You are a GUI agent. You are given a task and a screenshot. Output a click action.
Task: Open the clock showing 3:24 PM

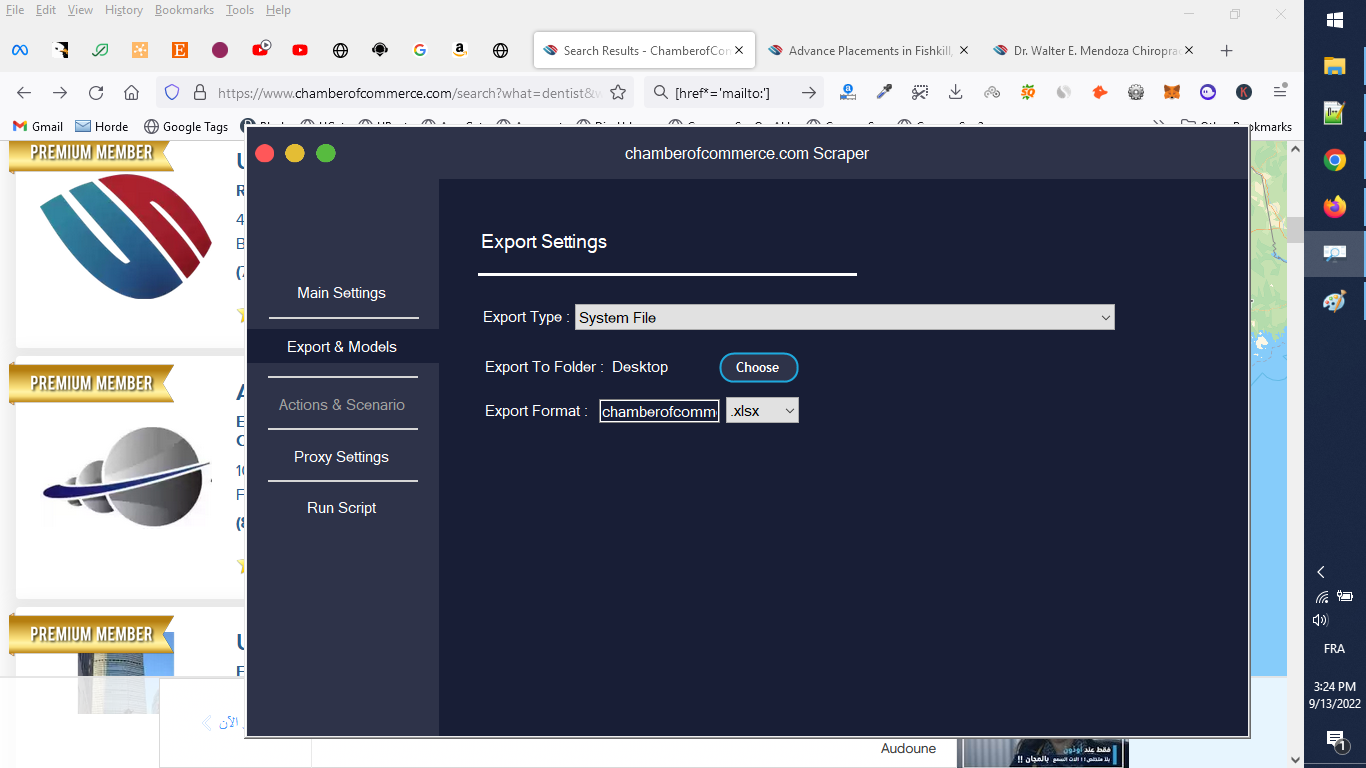click(x=1335, y=695)
